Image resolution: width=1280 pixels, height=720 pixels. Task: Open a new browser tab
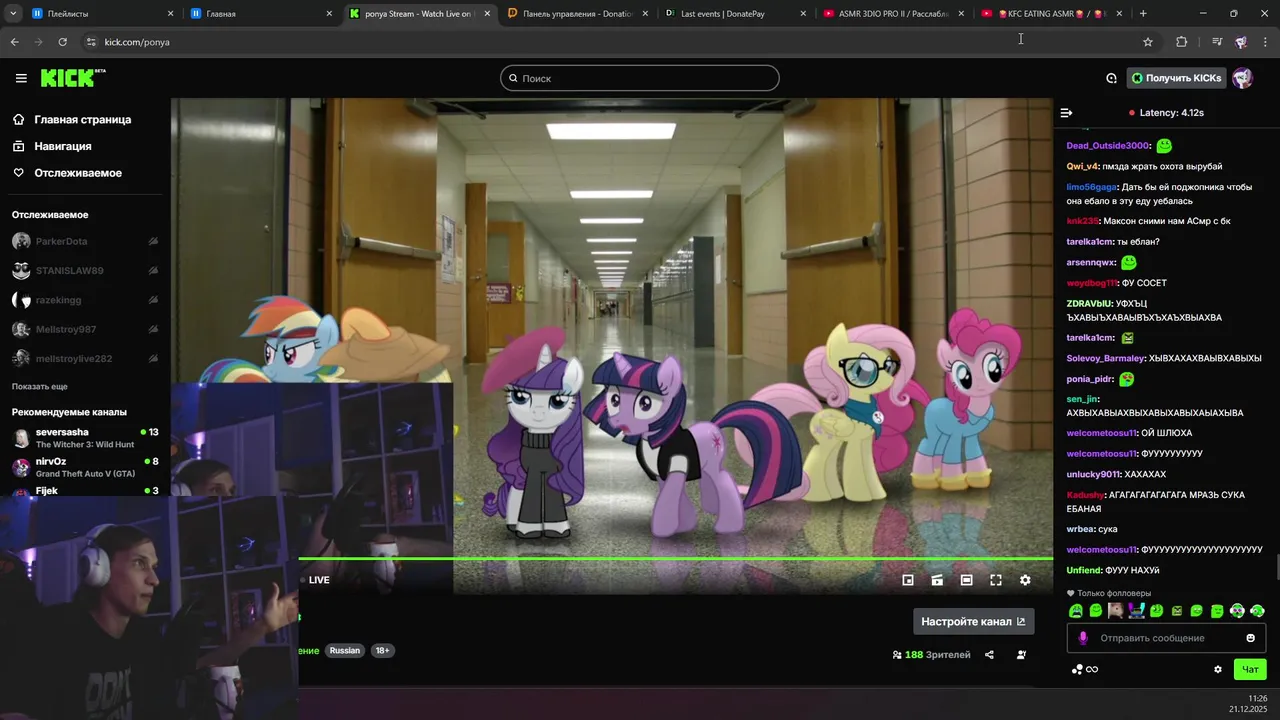1143,14
